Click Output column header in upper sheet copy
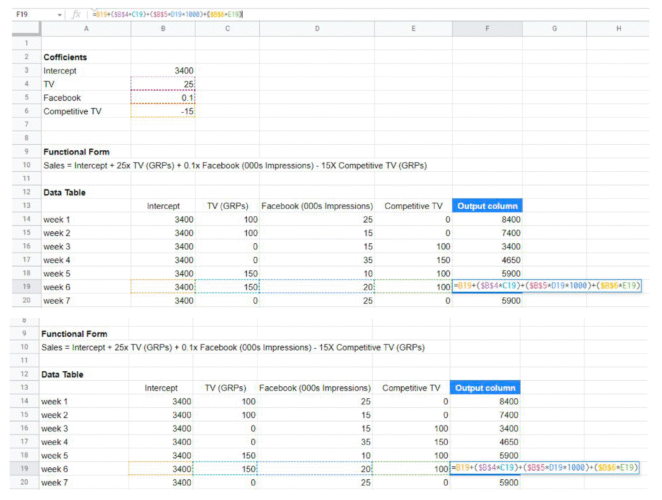This screenshot has height=500, width=662. pos(487,206)
